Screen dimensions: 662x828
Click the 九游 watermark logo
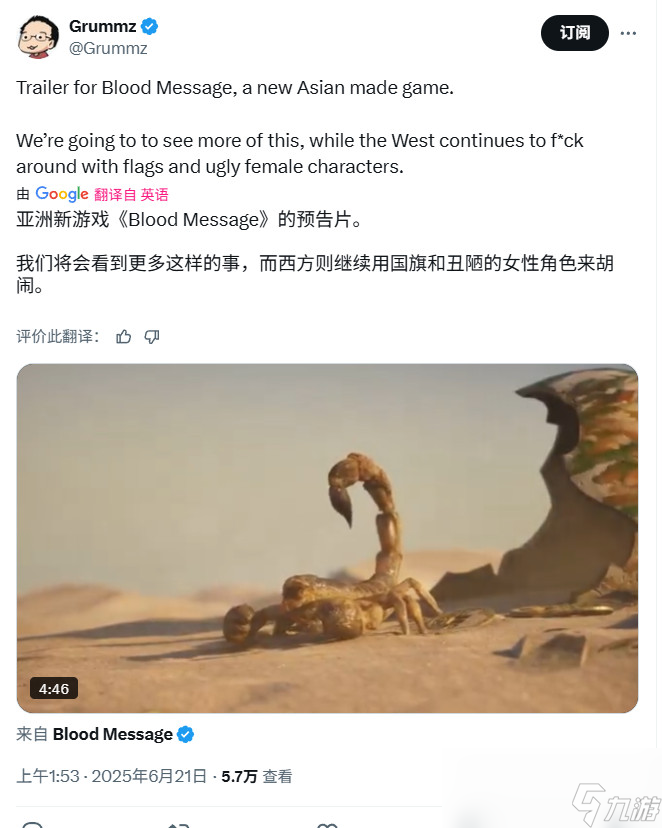tap(617, 806)
